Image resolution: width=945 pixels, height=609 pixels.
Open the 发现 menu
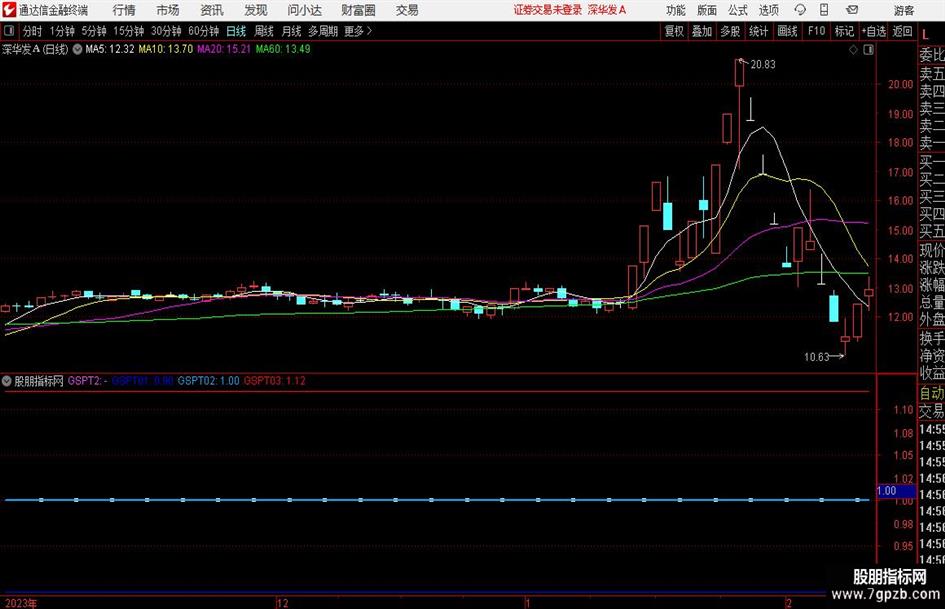256,10
